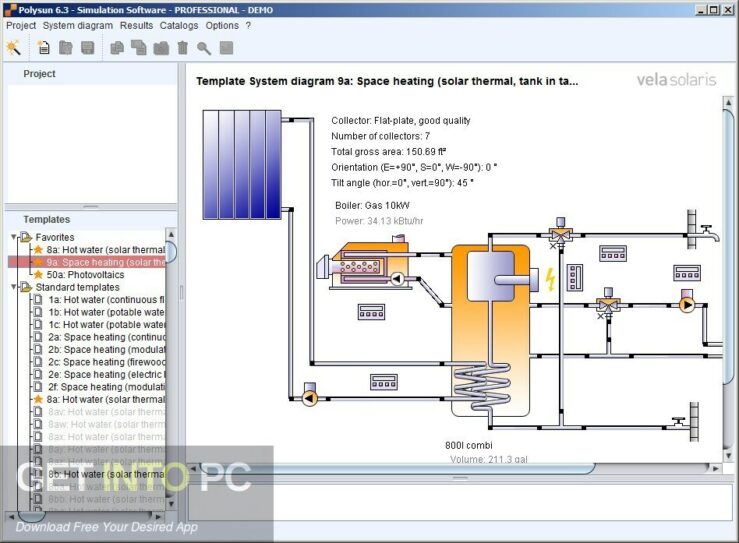739x543 pixels.
Task: Click the gray square icon after the magnifier
Action: tap(226, 48)
